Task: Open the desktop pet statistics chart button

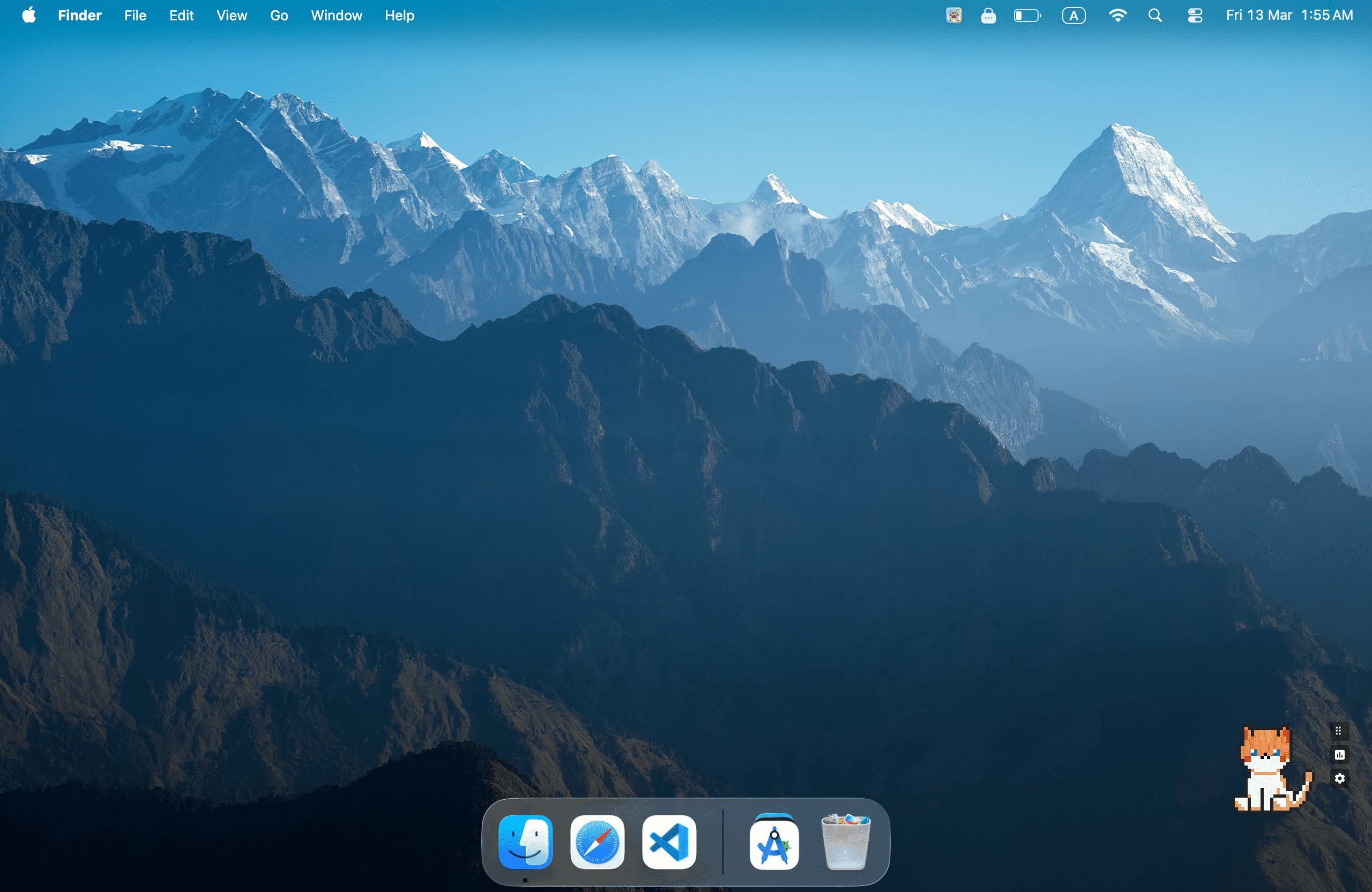Action: tap(1340, 754)
